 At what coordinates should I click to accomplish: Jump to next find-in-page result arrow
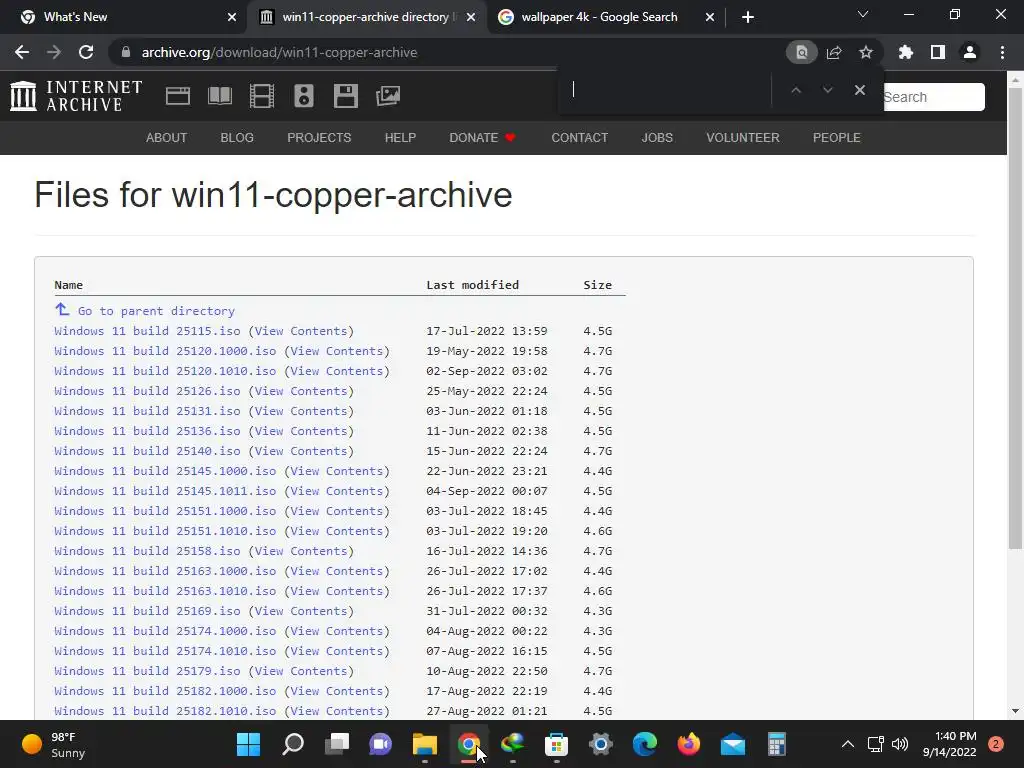[x=827, y=90]
